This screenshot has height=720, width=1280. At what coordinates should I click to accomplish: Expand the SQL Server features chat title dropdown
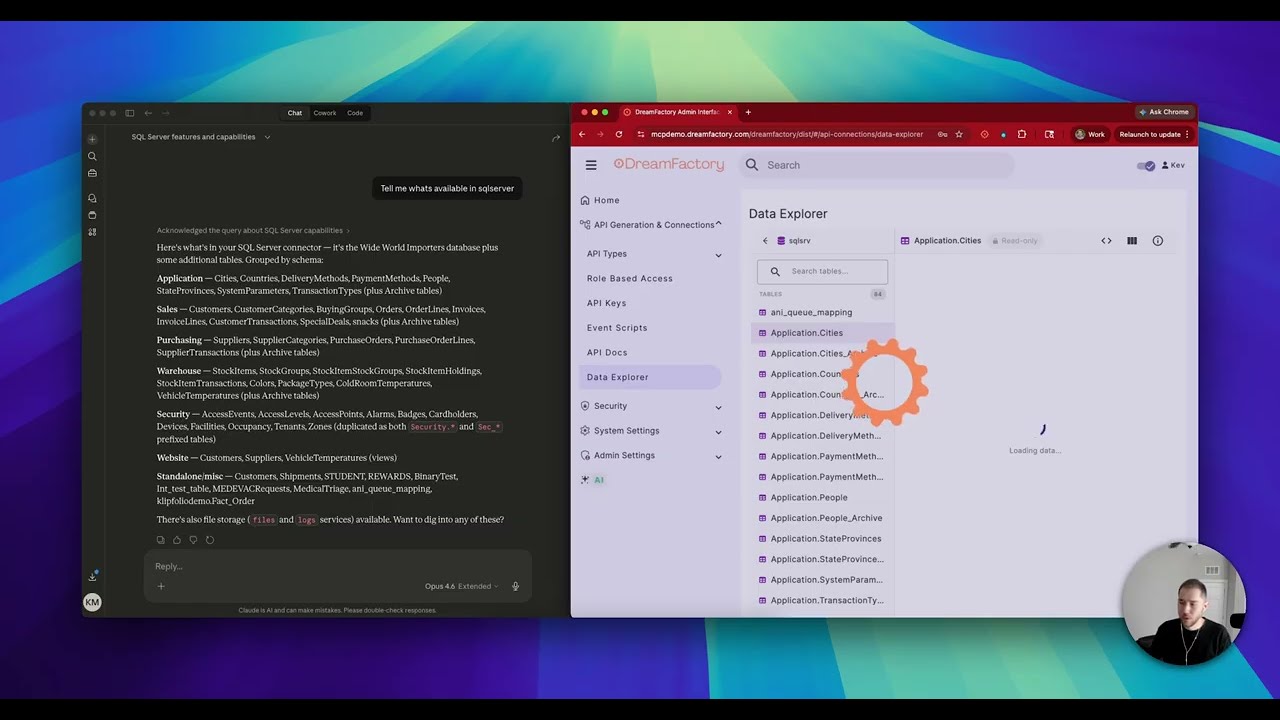click(267, 137)
